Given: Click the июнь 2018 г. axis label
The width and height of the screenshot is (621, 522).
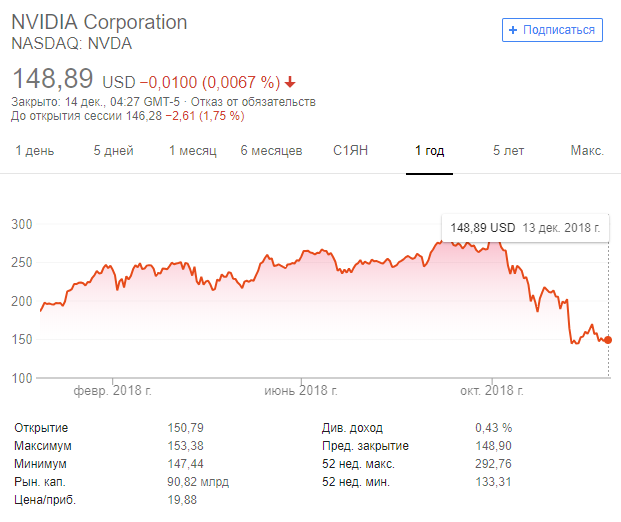Looking at the screenshot, I should coord(303,390).
